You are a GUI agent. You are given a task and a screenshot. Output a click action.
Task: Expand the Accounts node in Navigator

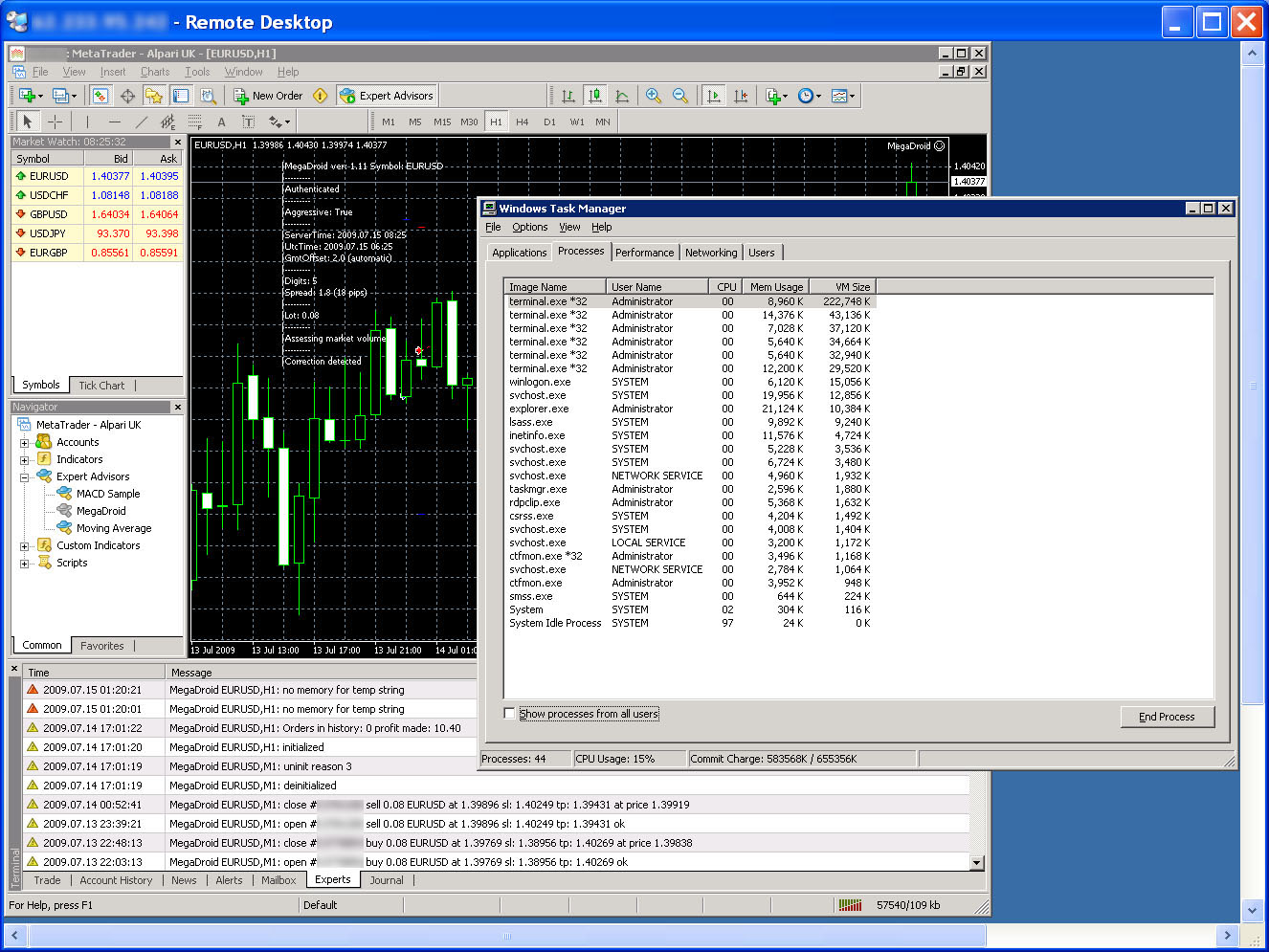(24, 443)
